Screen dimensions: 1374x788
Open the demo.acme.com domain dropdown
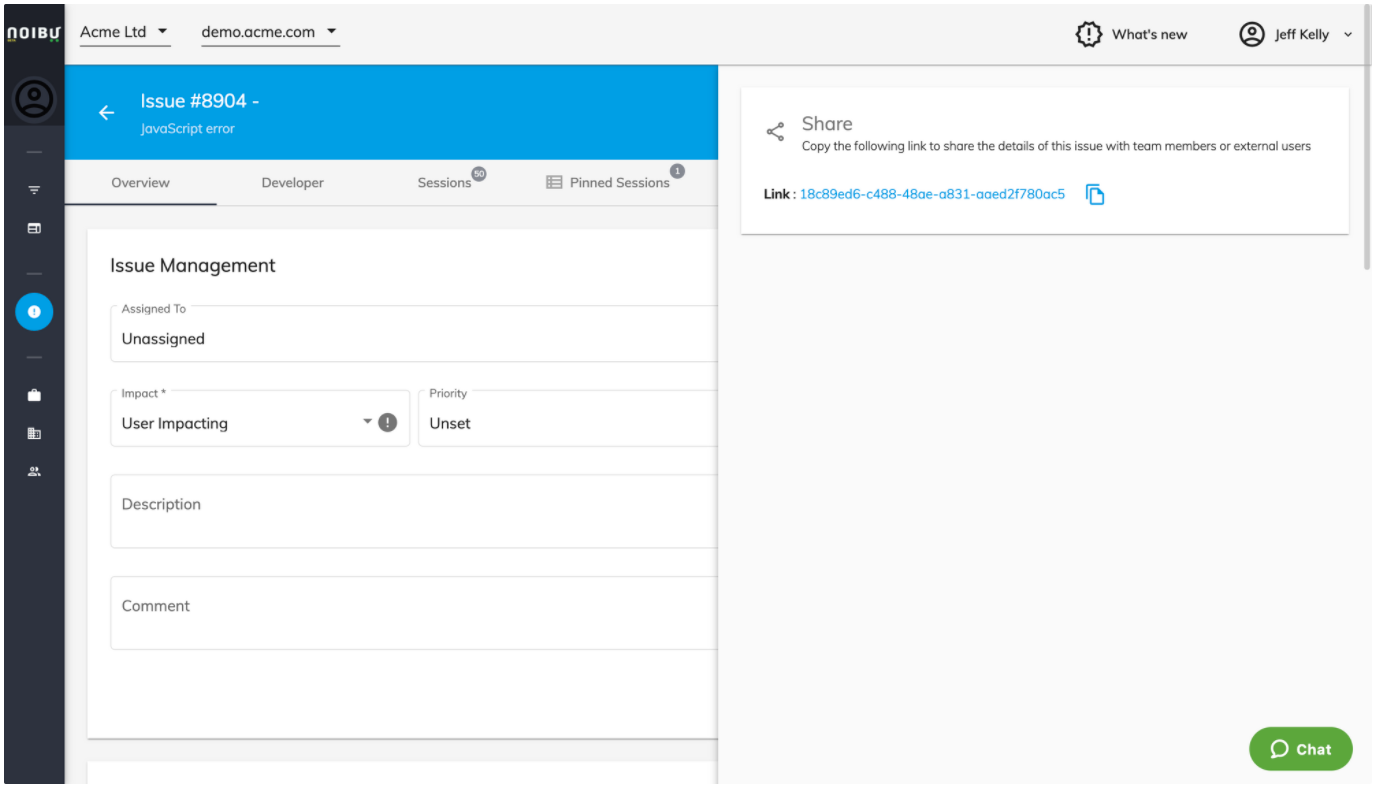[270, 32]
